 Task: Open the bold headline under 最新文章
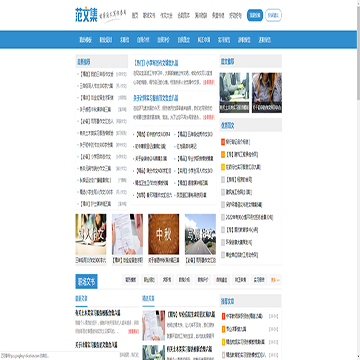[98, 313]
